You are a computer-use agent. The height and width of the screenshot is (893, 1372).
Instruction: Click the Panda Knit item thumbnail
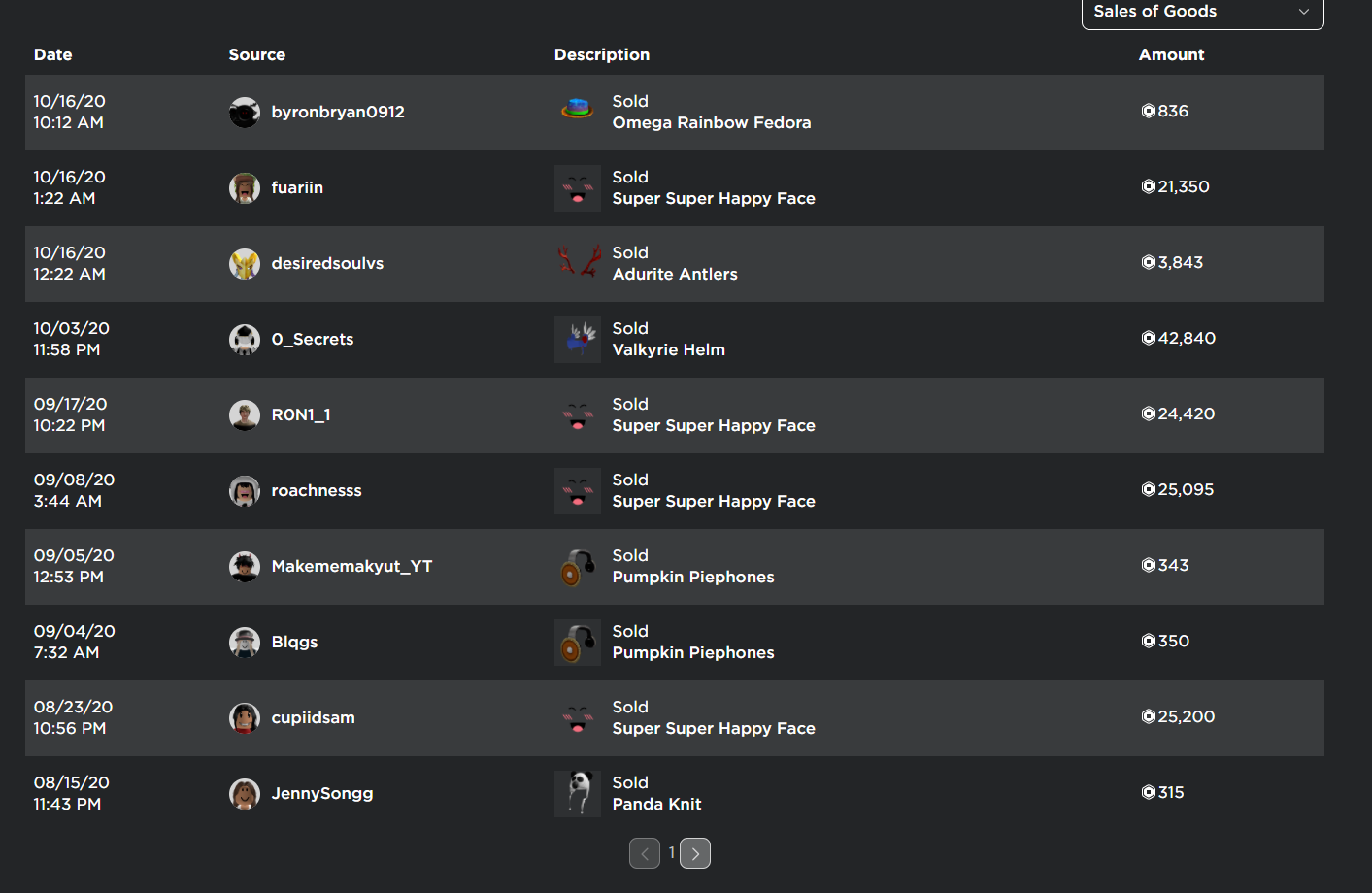pyautogui.click(x=578, y=794)
